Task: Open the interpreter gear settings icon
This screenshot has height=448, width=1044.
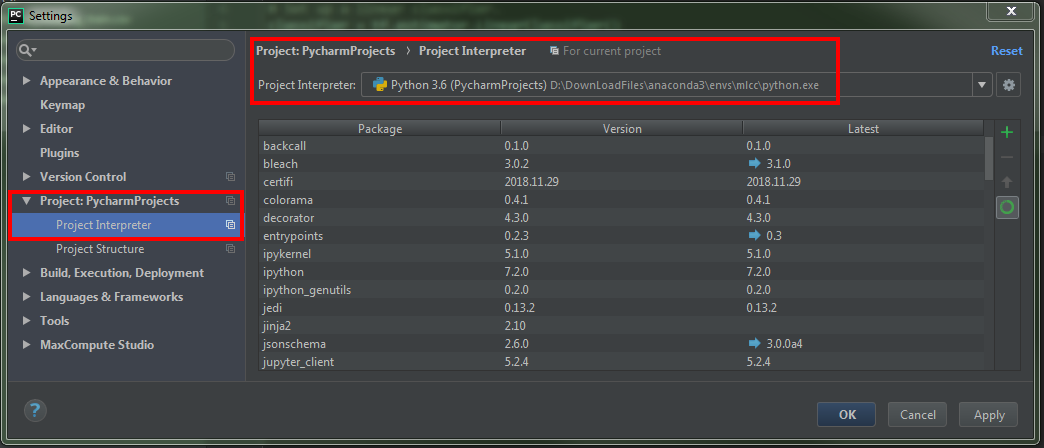Action: [x=1009, y=85]
